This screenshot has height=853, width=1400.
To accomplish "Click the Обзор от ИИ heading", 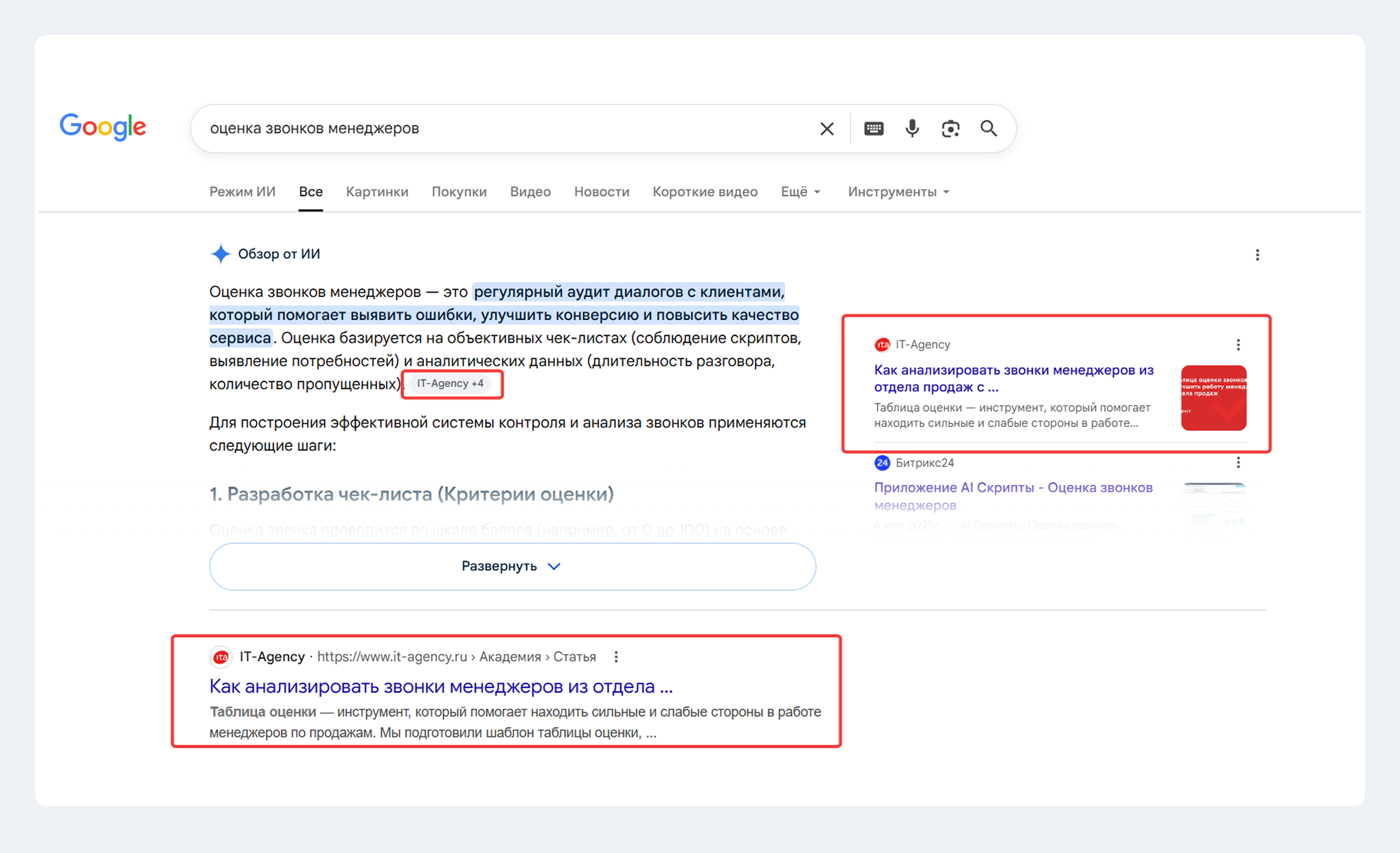I will click(x=279, y=254).
